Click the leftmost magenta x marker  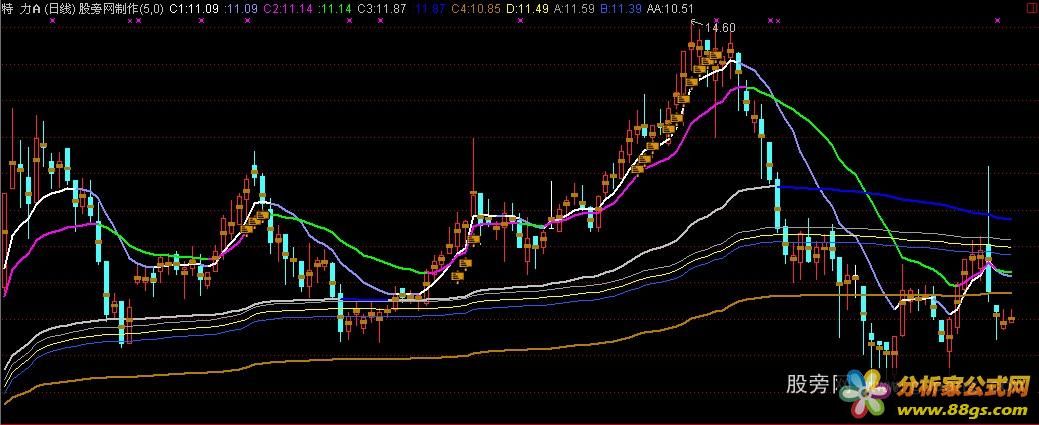click(52, 21)
